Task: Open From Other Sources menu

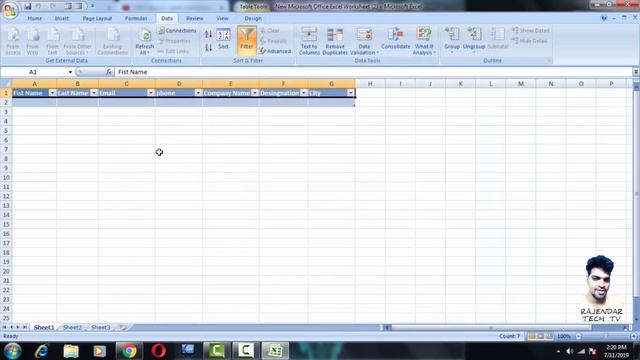Action: [78, 42]
